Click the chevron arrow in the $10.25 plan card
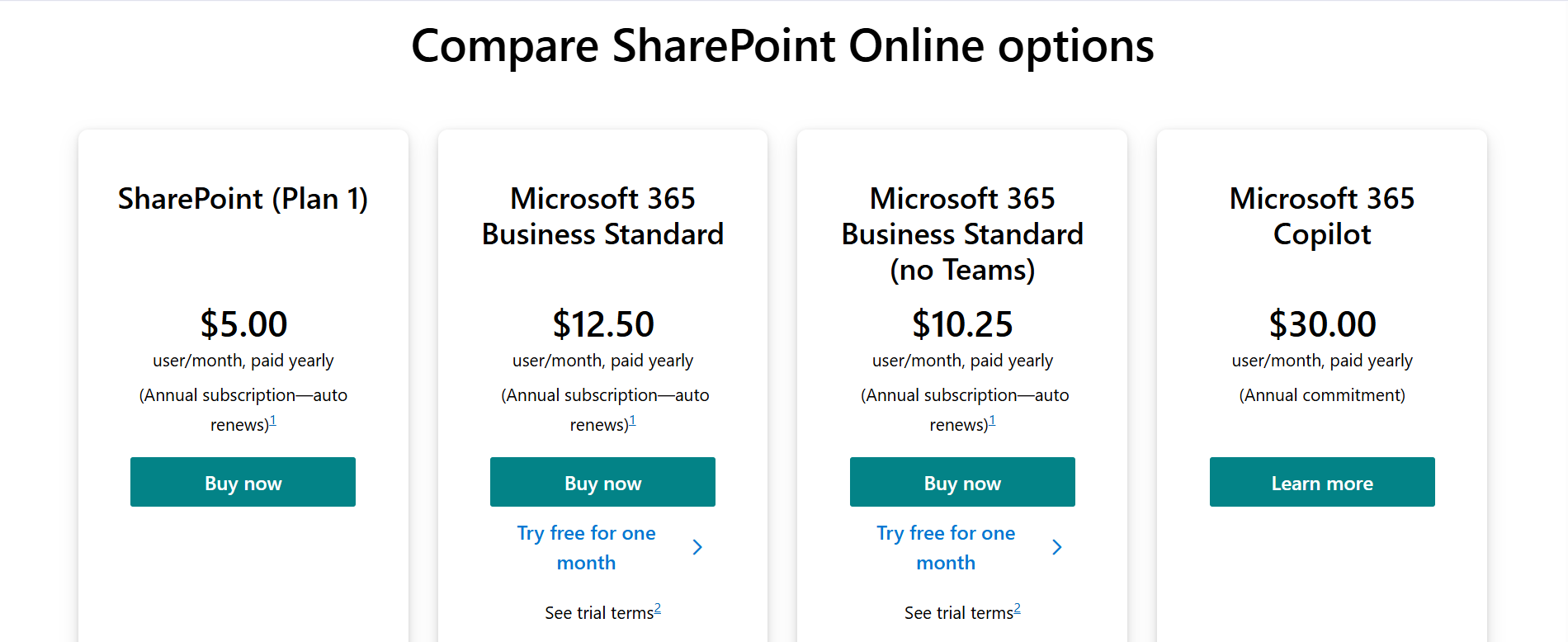The height and width of the screenshot is (642, 1568). [1057, 547]
